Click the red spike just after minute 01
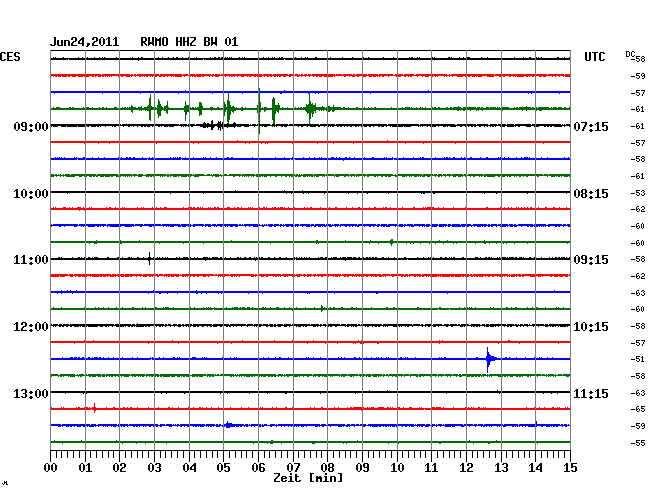 [x=95, y=408]
